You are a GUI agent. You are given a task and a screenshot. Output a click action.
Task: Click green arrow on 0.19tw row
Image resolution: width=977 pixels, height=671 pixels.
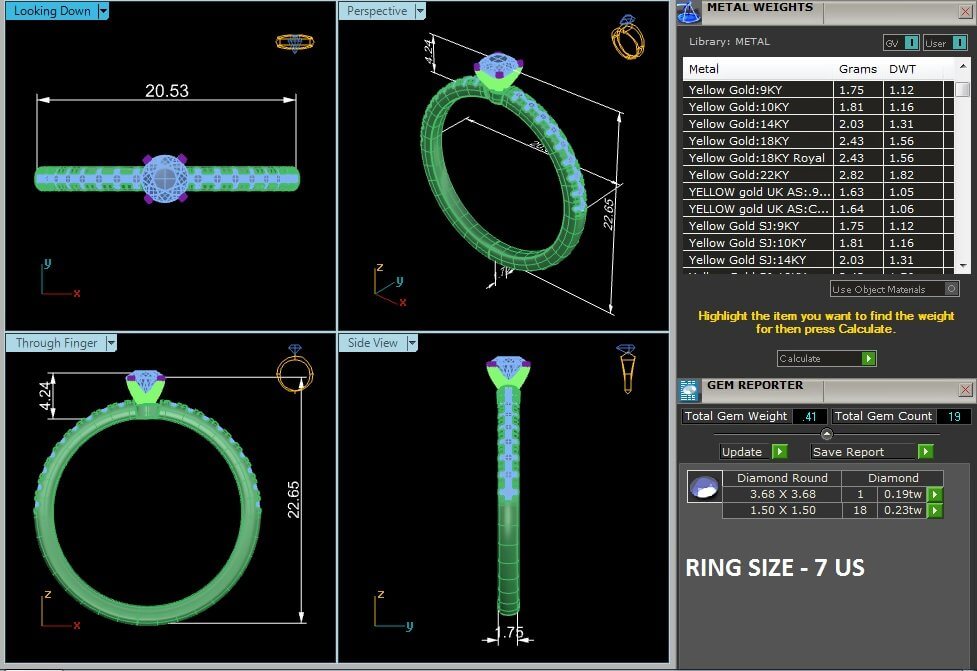click(935, 494)
